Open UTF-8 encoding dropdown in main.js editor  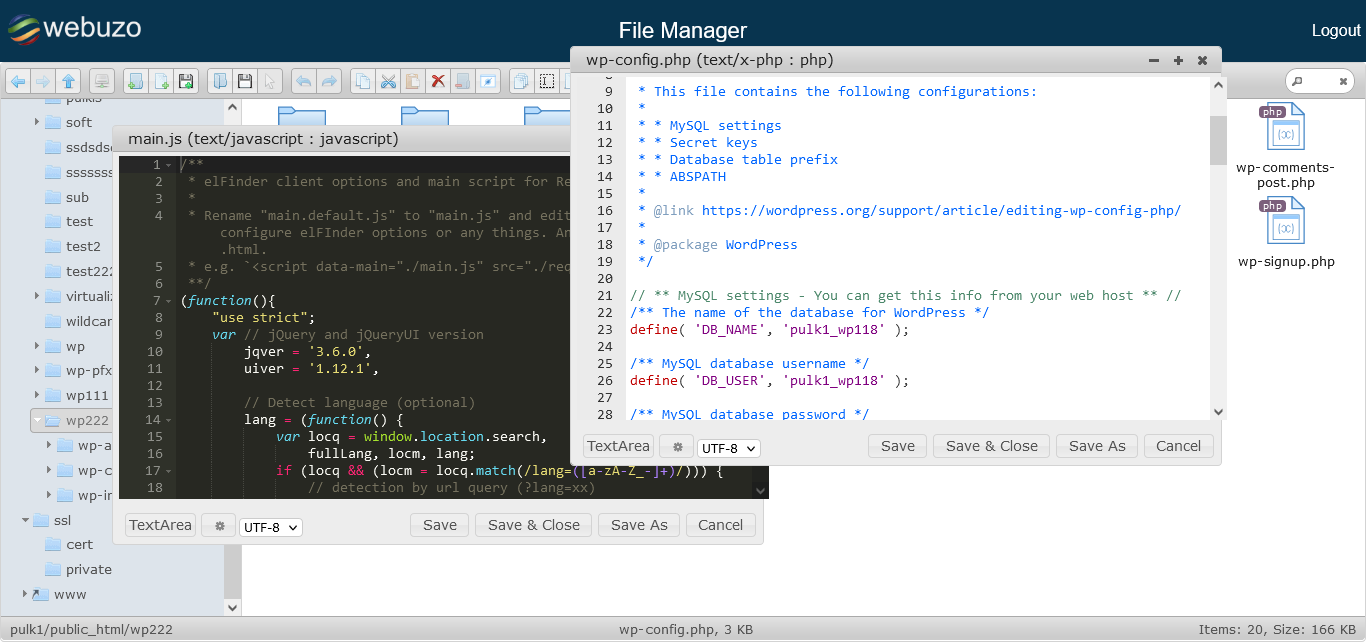(x=270, y=527)
